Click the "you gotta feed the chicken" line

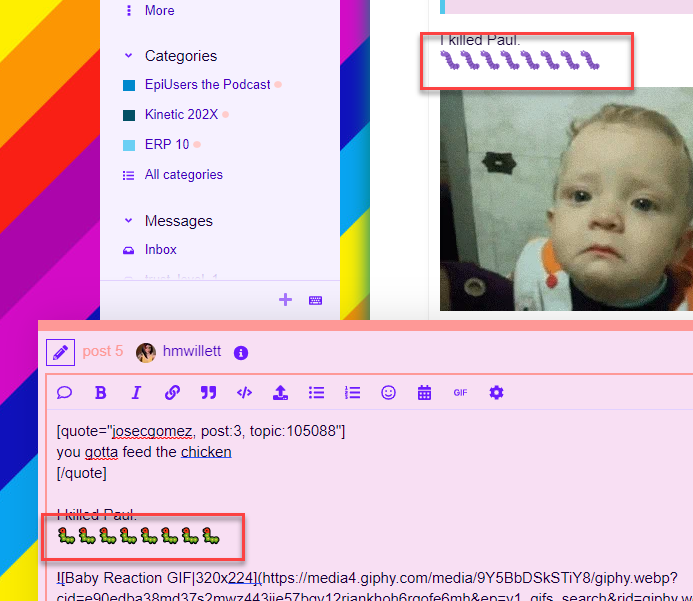[x=144, y=452]
